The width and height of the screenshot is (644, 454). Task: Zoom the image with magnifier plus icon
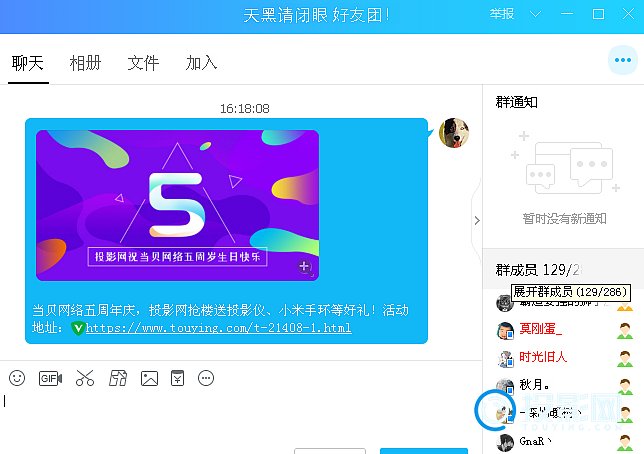pyautogui.click(x=304, y=267)
